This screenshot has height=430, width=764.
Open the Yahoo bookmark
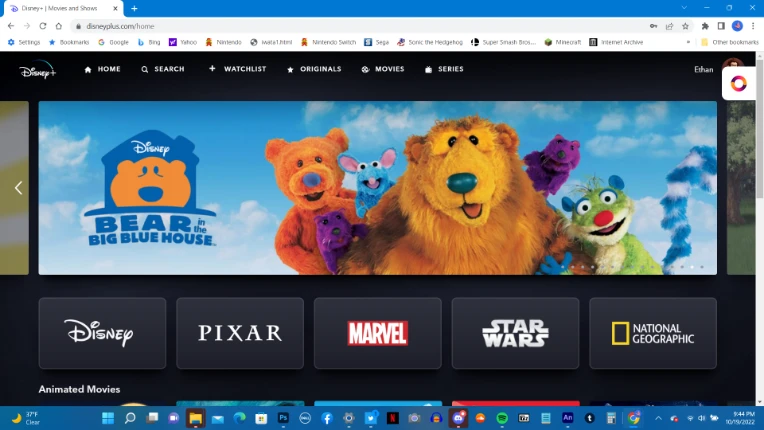click(x=183, y=42)
